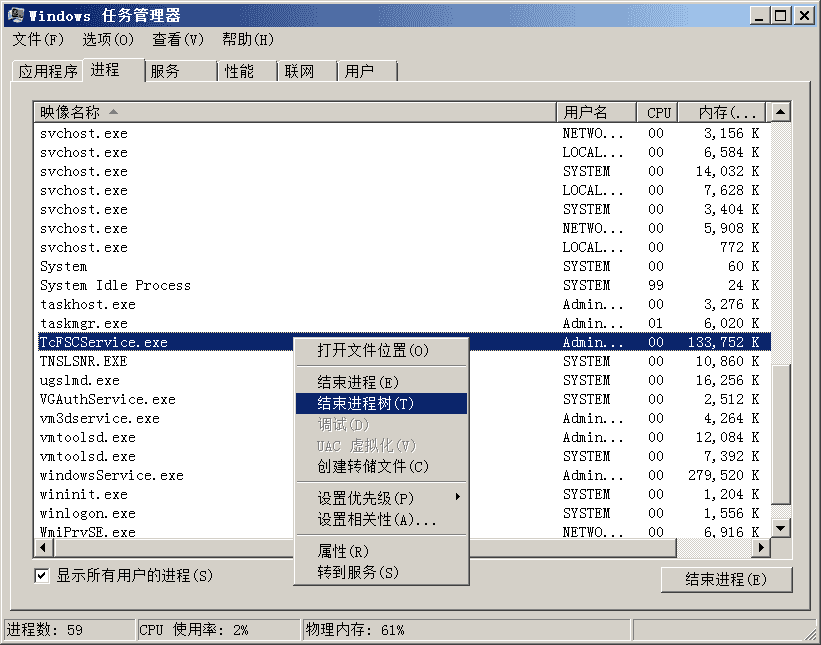Image resolution: width=821 pixels, height=645 pixels.
Task: Click the CPU value 99
Action: point(656,285)
